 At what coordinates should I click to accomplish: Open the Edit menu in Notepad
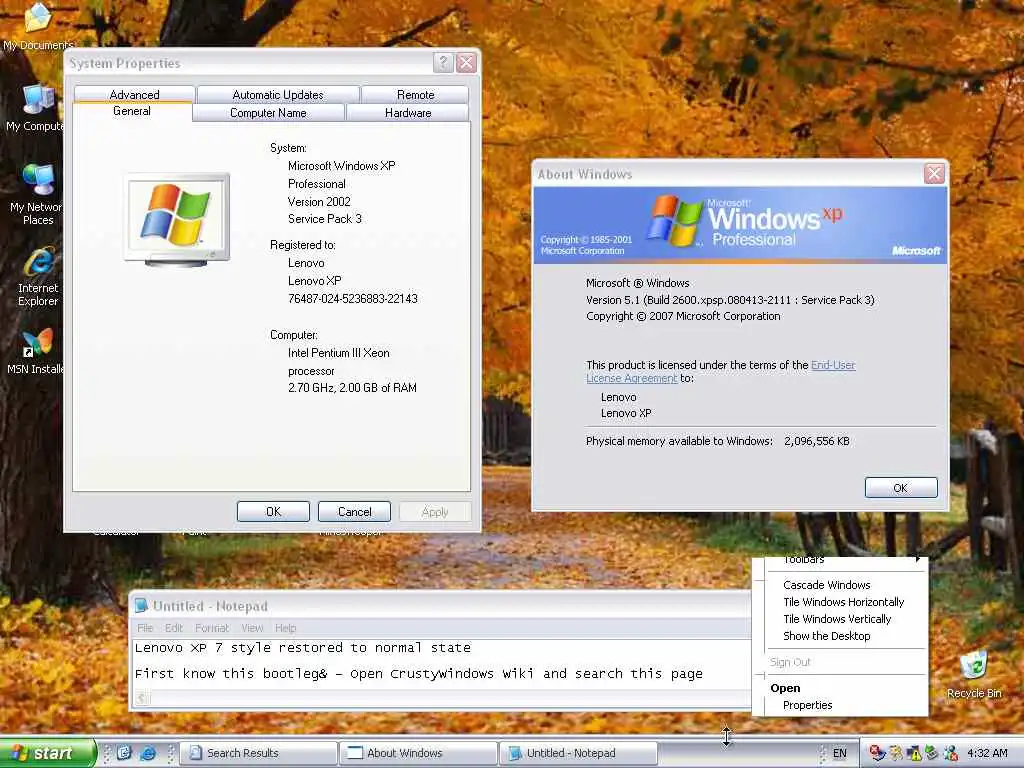pyautogui.click(x=174, y=628)
